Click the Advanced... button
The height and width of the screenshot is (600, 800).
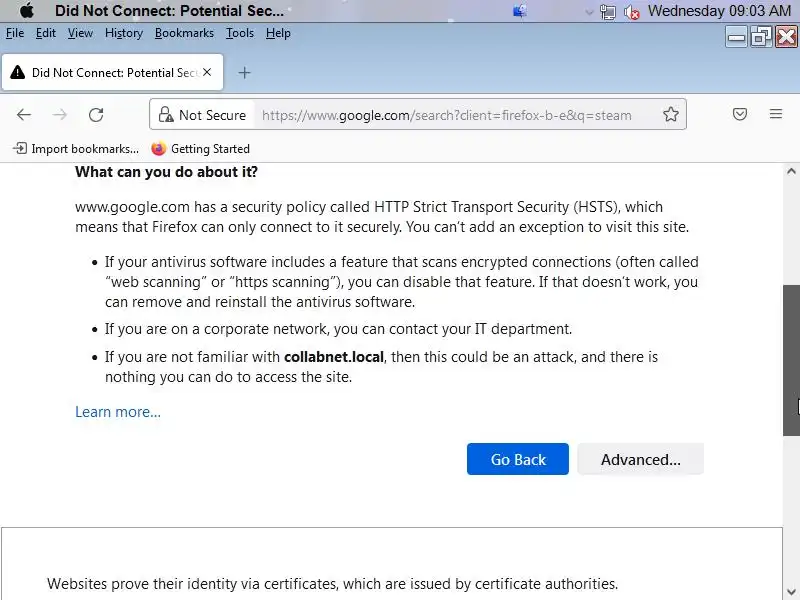(640, 459)
